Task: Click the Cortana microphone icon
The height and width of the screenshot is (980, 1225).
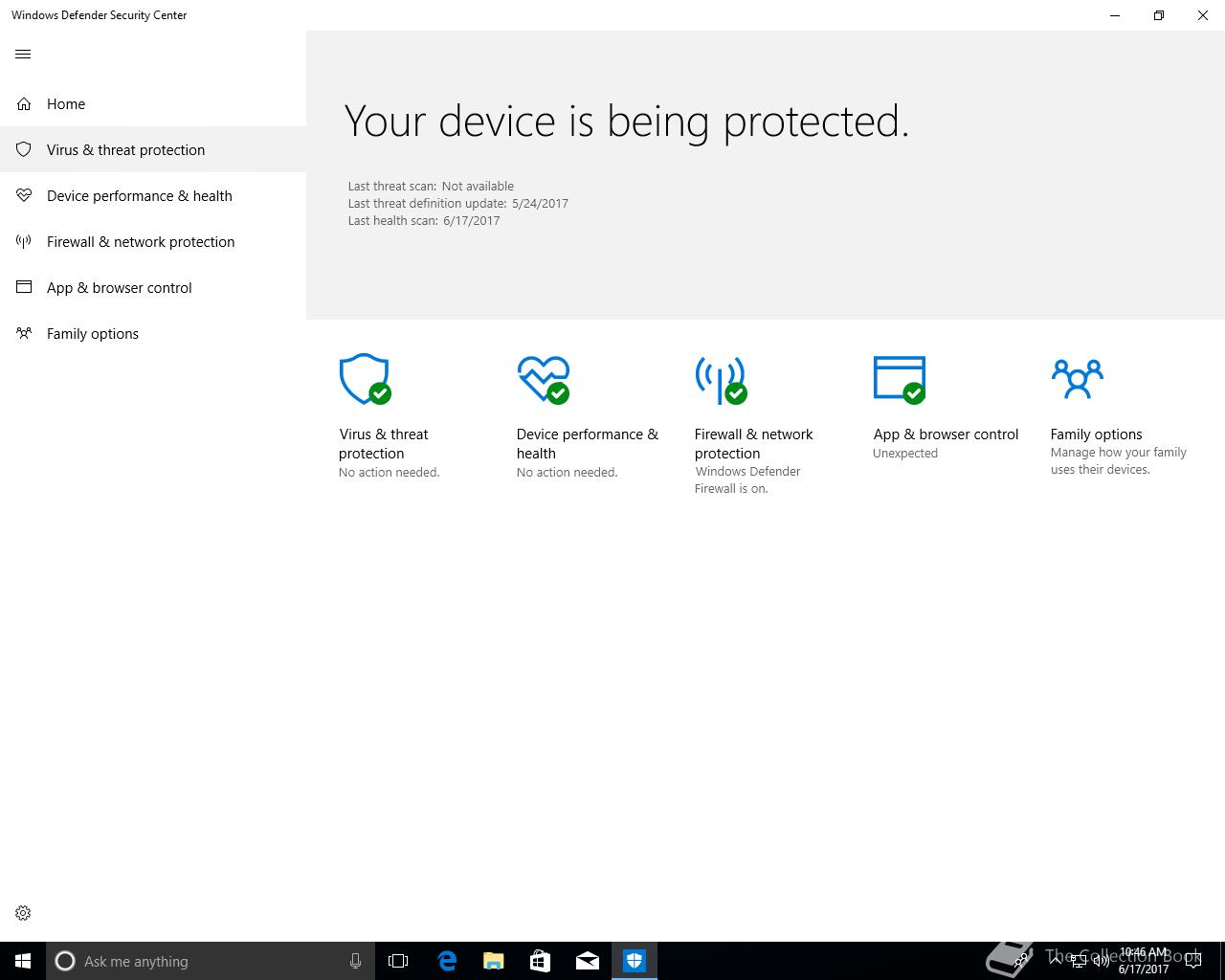Action: point(355,961)
